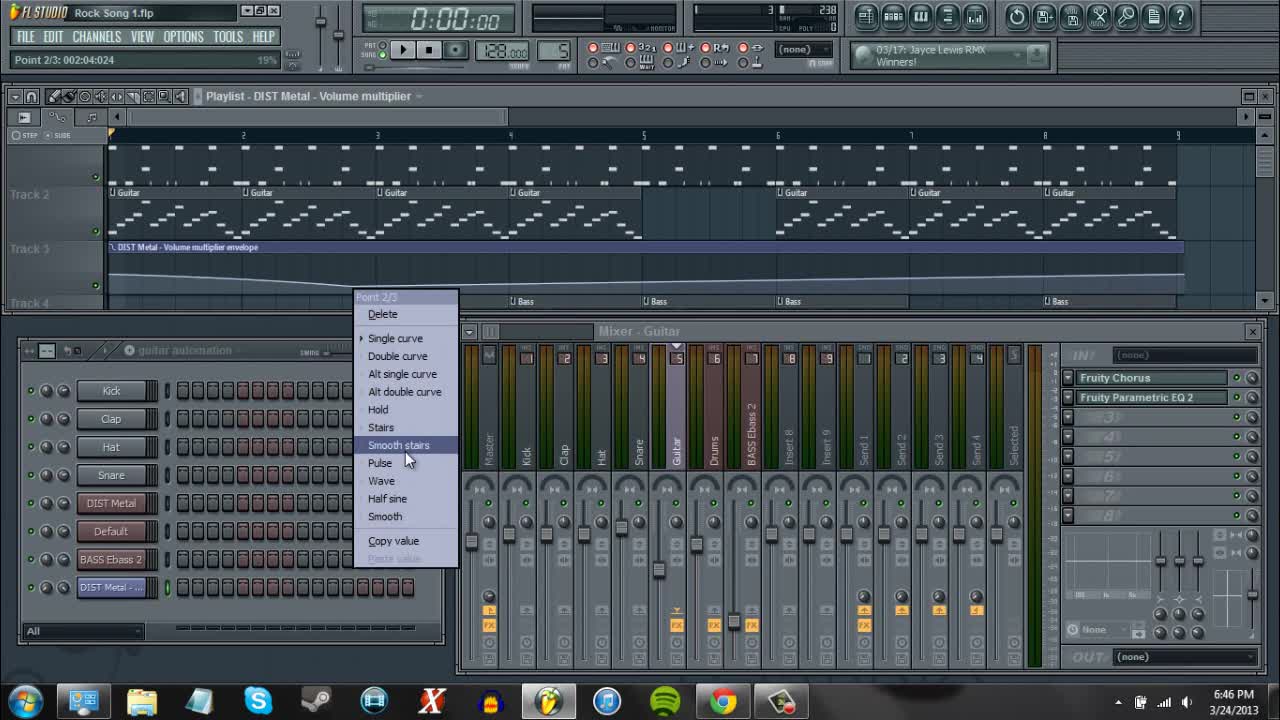Open the project info document icon
The width and height of the screenshot is (1280, 720).
coord(1153,16)
